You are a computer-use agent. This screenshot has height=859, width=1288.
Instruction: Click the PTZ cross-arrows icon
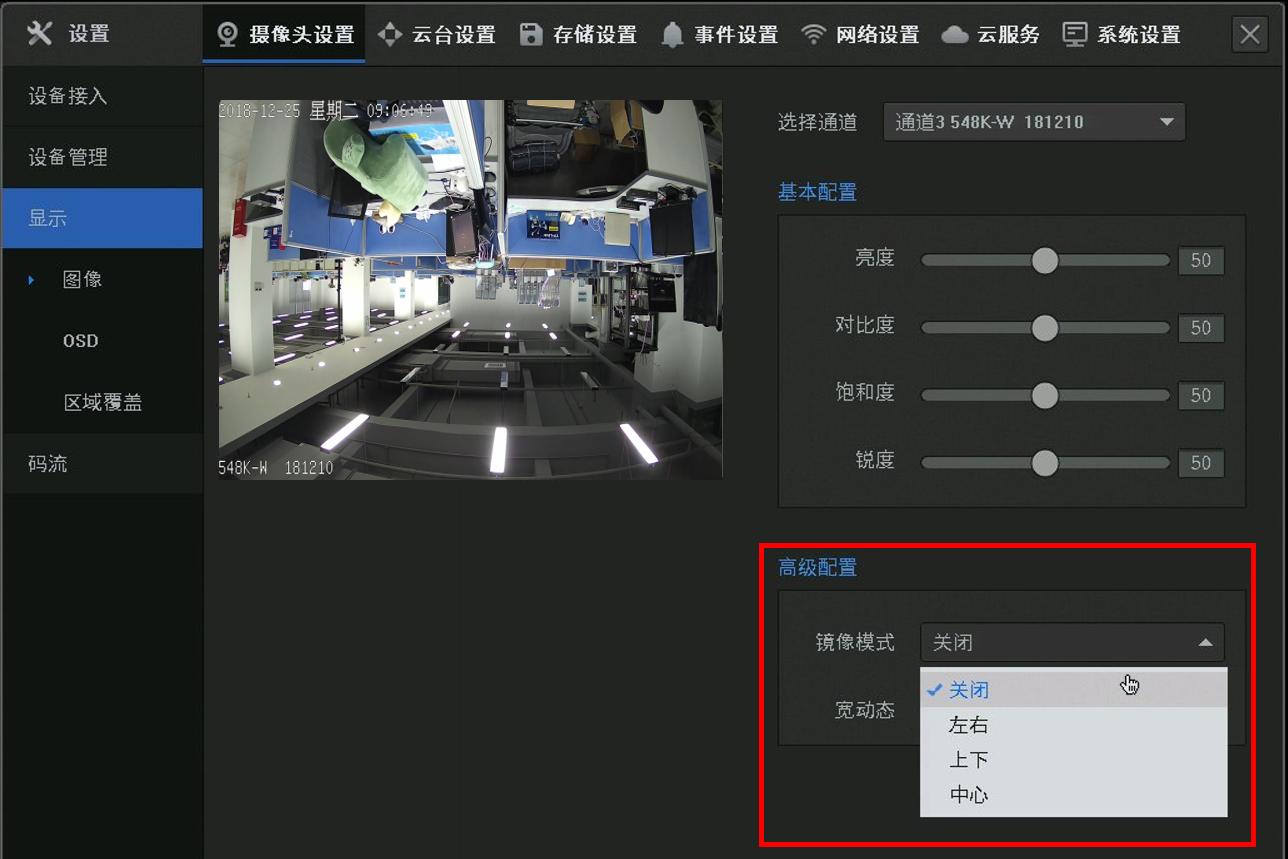(x=390, y=34)
